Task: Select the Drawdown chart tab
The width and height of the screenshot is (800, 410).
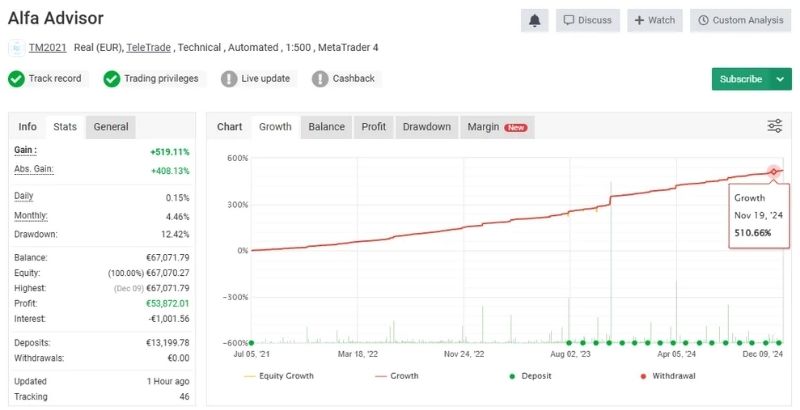Action: tap(426, 126)
